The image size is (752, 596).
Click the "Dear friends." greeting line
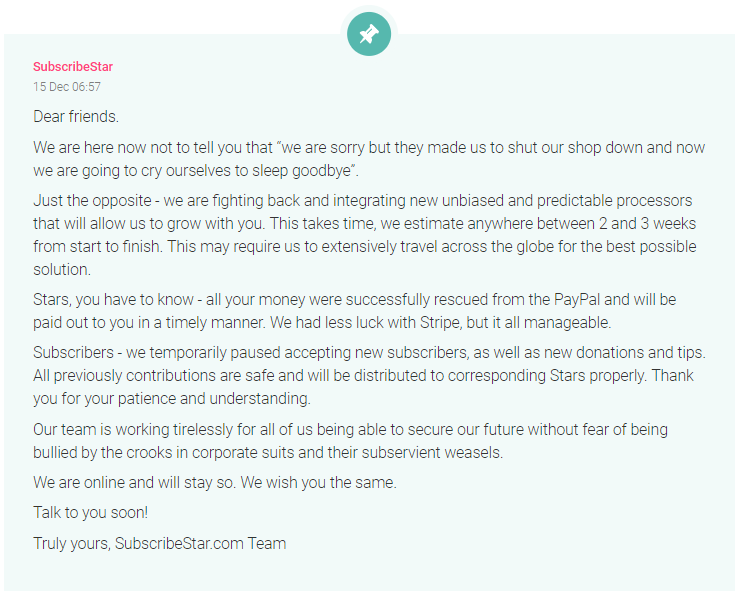point(76,117)
